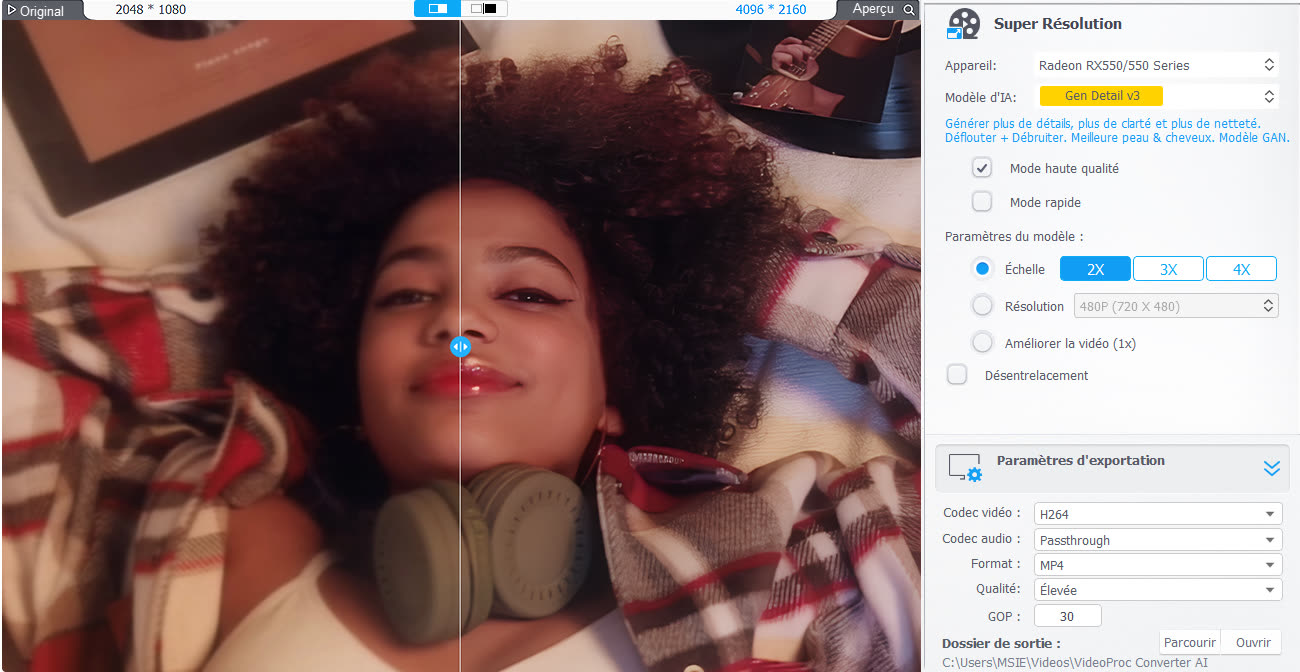Open the Appareil device dropdown
Viewport: 1300px width, 672px height.
click(1156, 65)
